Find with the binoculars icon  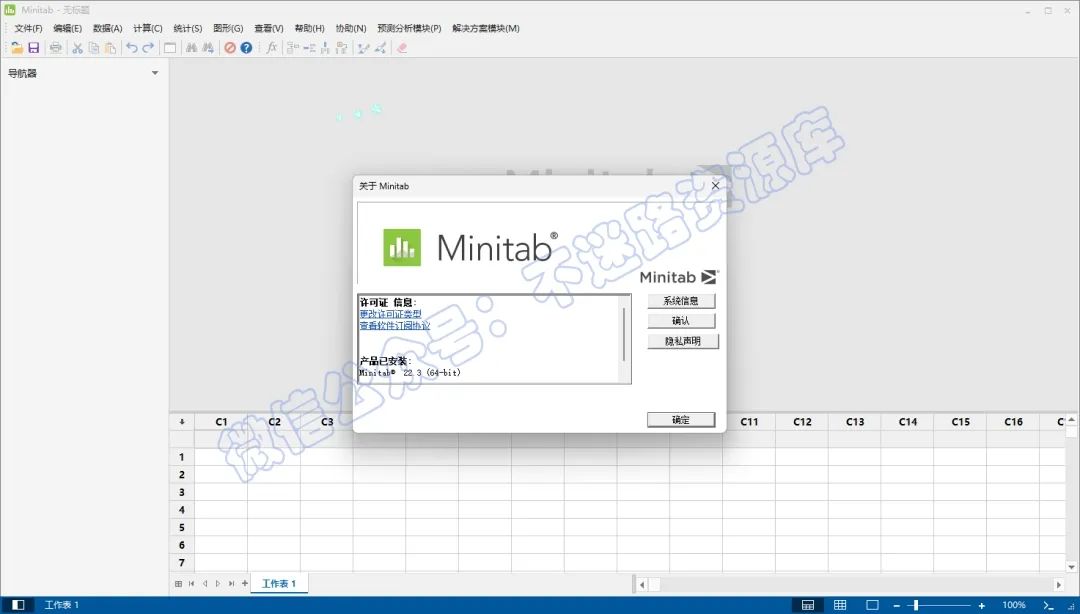pos(191,48)
